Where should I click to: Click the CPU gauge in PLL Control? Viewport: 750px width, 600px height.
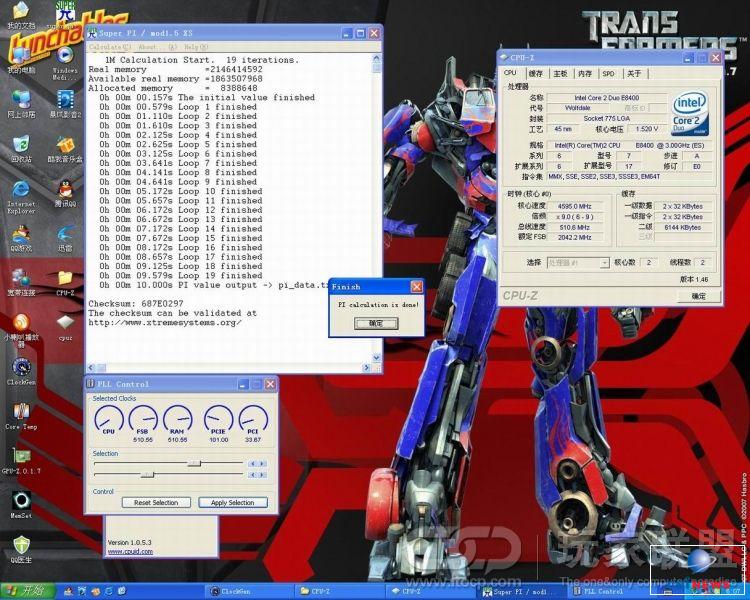(109, 420)
